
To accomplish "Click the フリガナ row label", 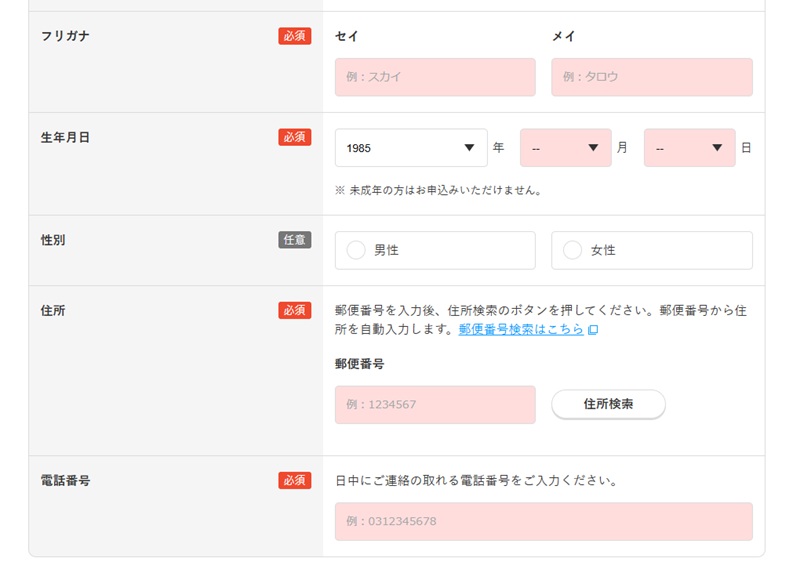I will [66, 36].
